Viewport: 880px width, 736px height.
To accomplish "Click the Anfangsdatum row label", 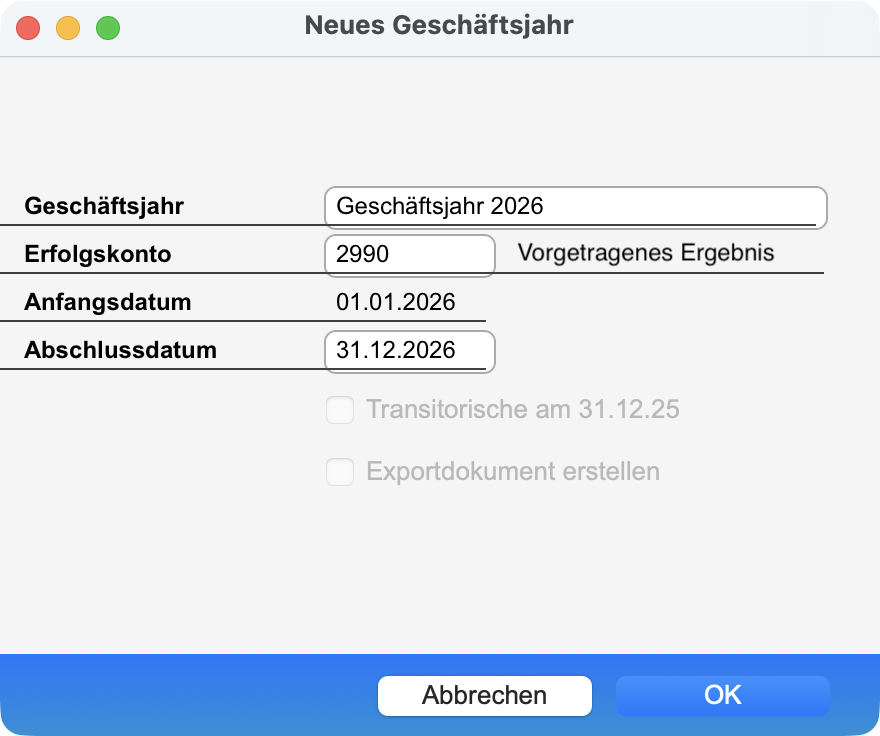I will [108, 302].
